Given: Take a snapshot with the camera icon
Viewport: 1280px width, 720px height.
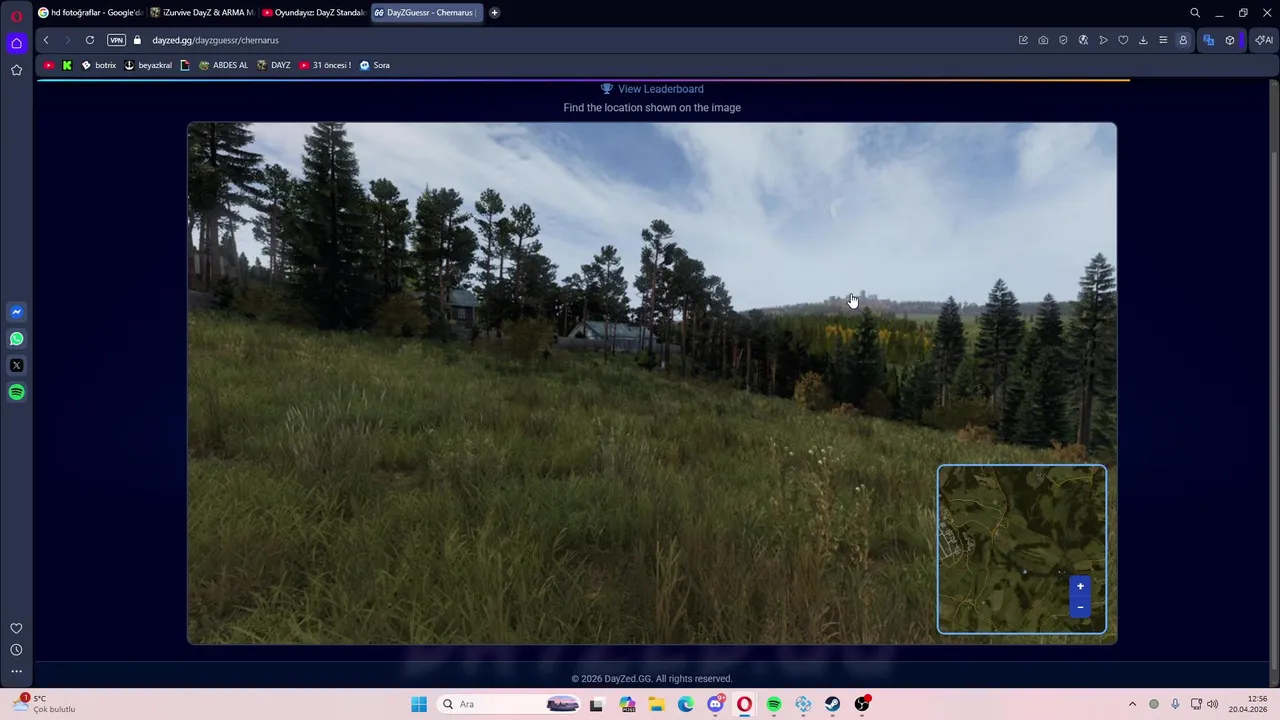Looking at the screenshot, I should pos(1043,40).
